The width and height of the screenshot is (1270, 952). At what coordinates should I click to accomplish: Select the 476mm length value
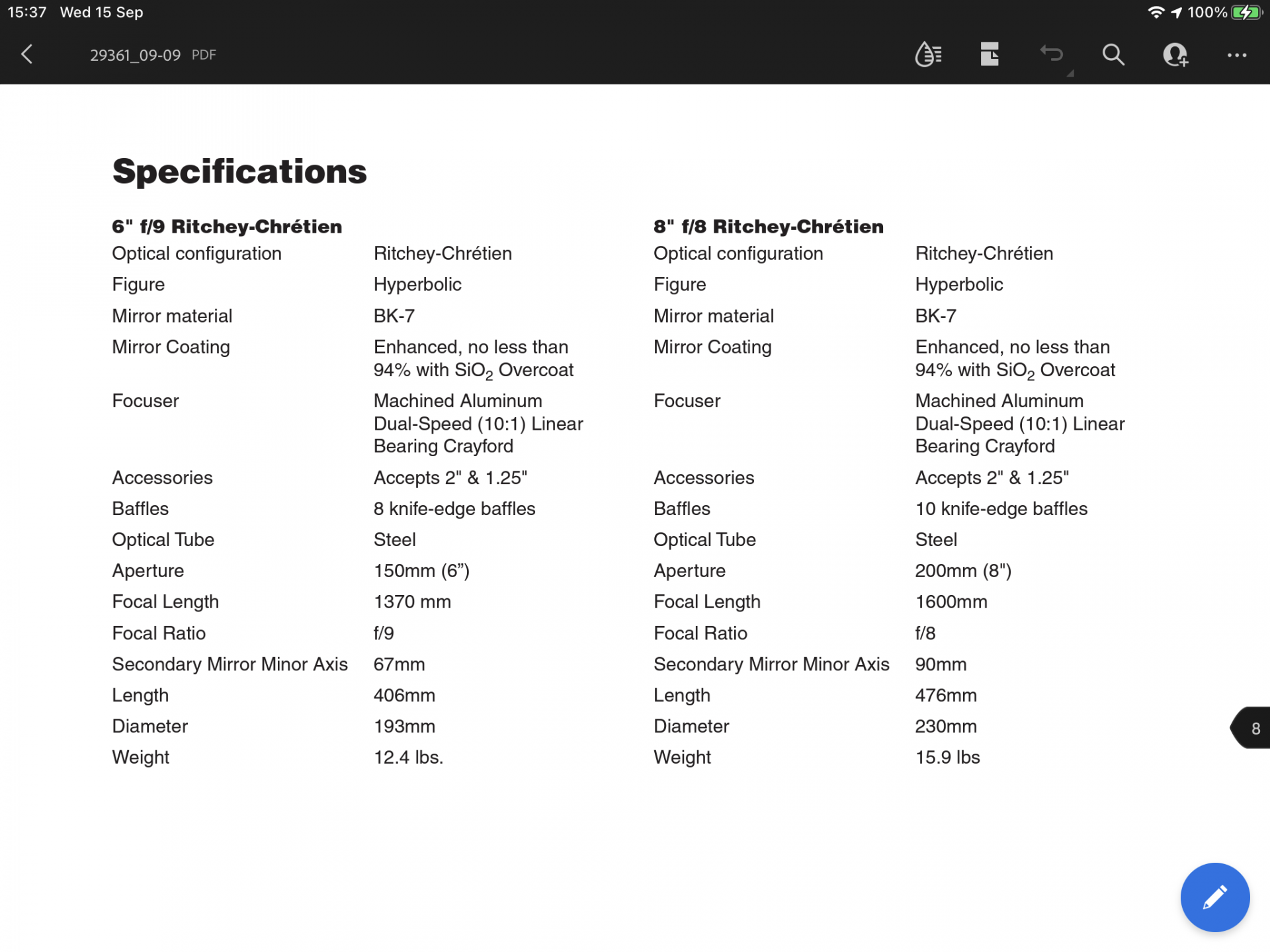(x=946, y=695)
